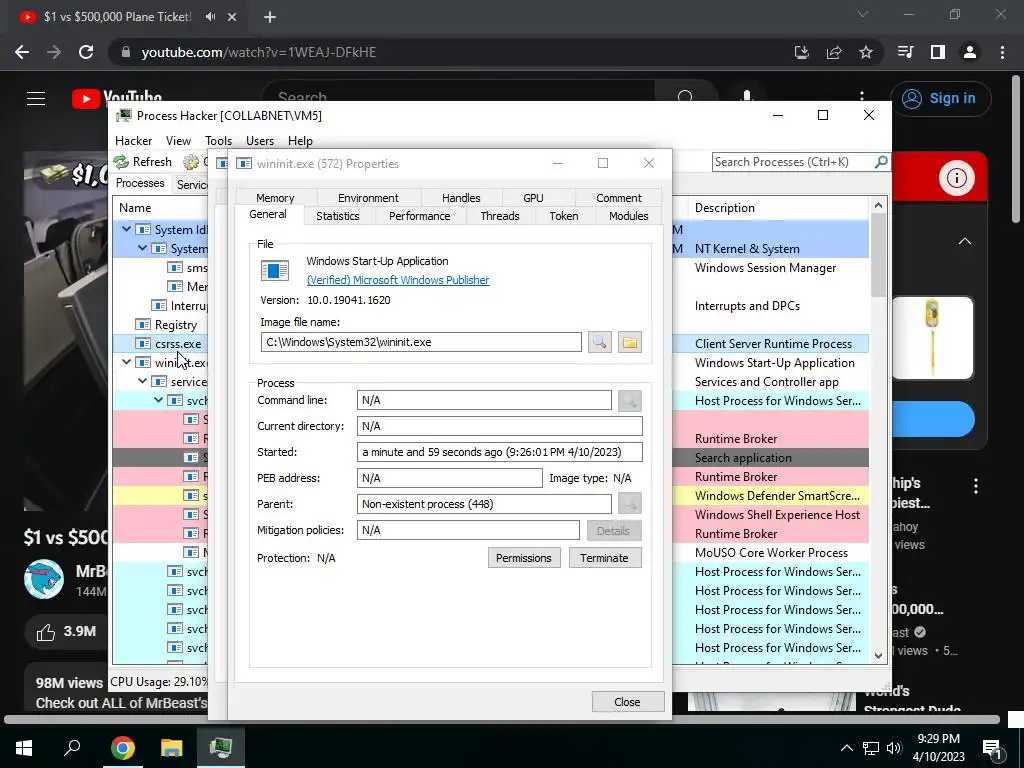Collapse wininit.exe tree node
The height and width of the screenshot is (768, 1024).
point(126,362)
